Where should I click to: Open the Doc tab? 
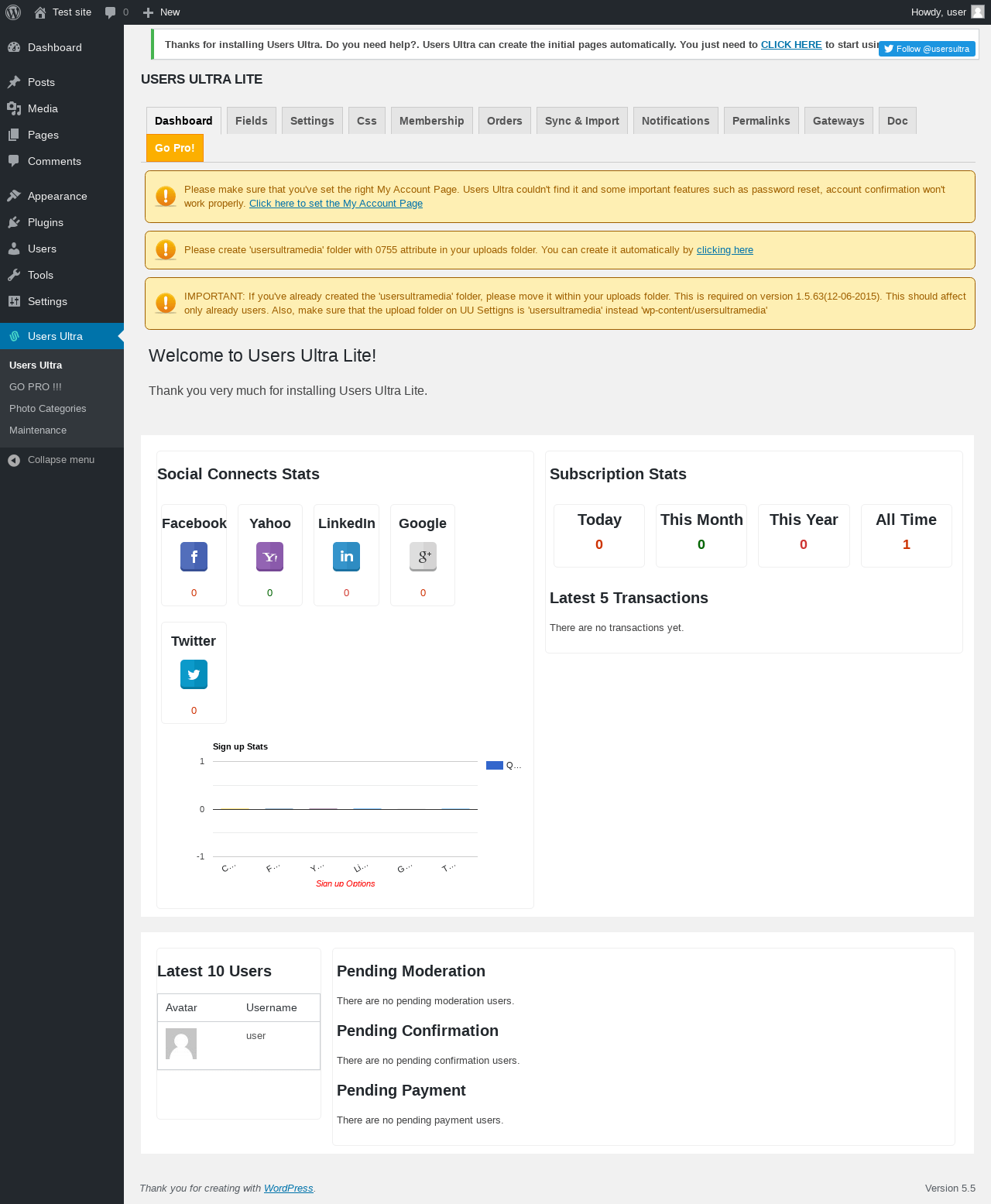pyautogui.click(x=897, y=121)
